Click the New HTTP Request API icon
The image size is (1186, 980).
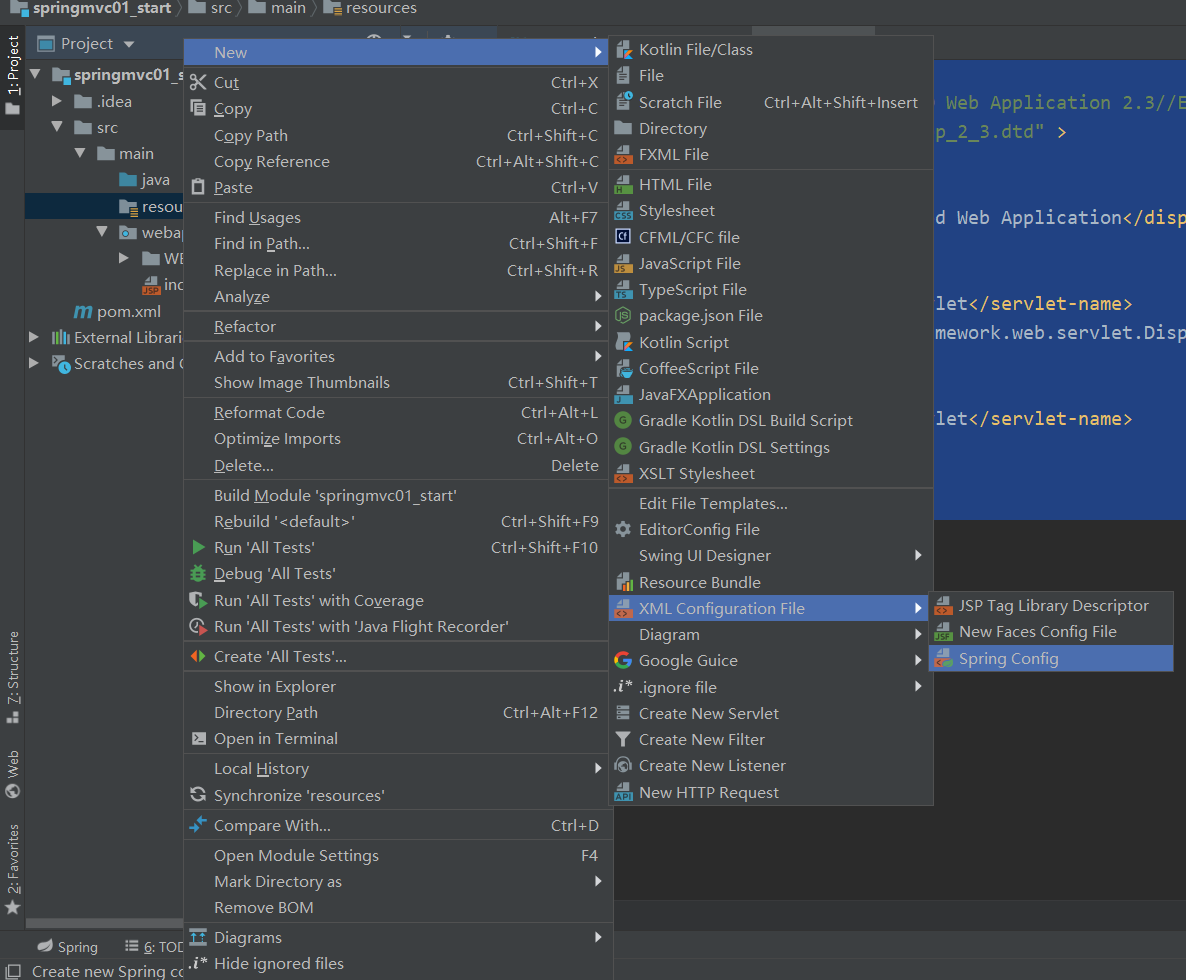(623, 792)
